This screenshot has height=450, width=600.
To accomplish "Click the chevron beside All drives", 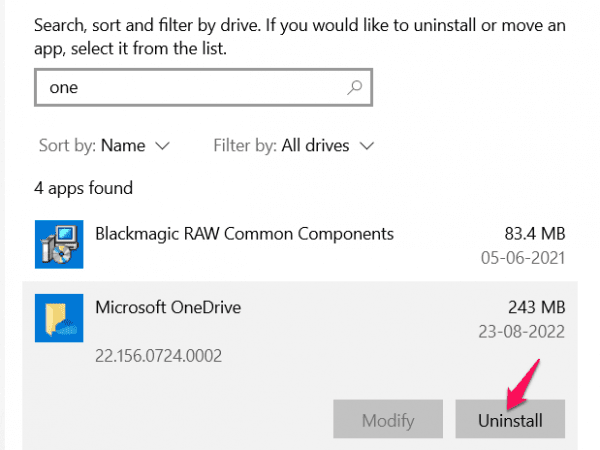I will (x=366, y=146).
